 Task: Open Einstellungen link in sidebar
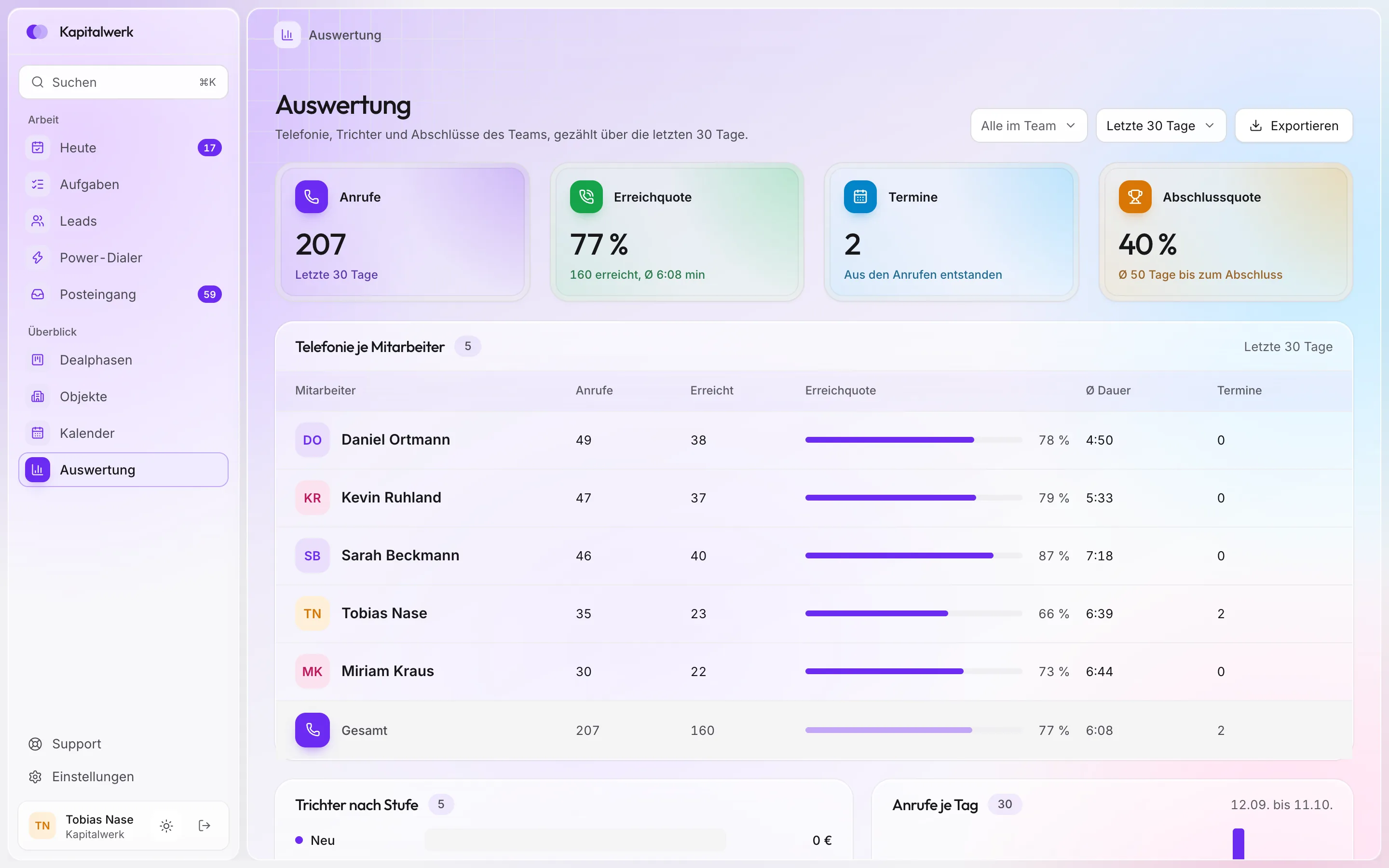[123, 777]
